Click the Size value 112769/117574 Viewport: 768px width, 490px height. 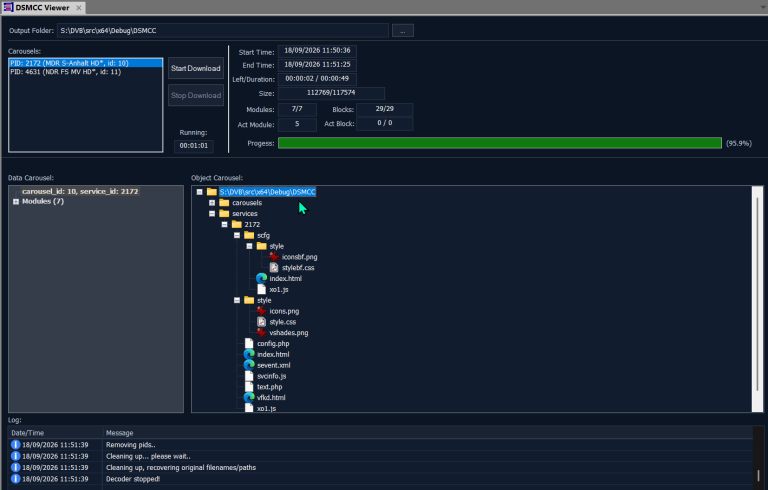pos(331,93)
